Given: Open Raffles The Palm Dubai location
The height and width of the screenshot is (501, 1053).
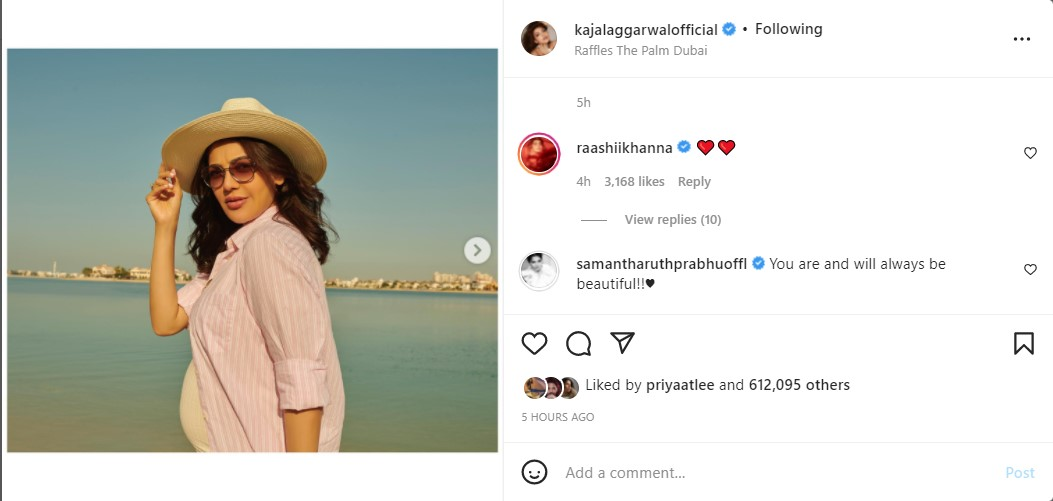Looking at the screenshot, I should click(641, 50).
